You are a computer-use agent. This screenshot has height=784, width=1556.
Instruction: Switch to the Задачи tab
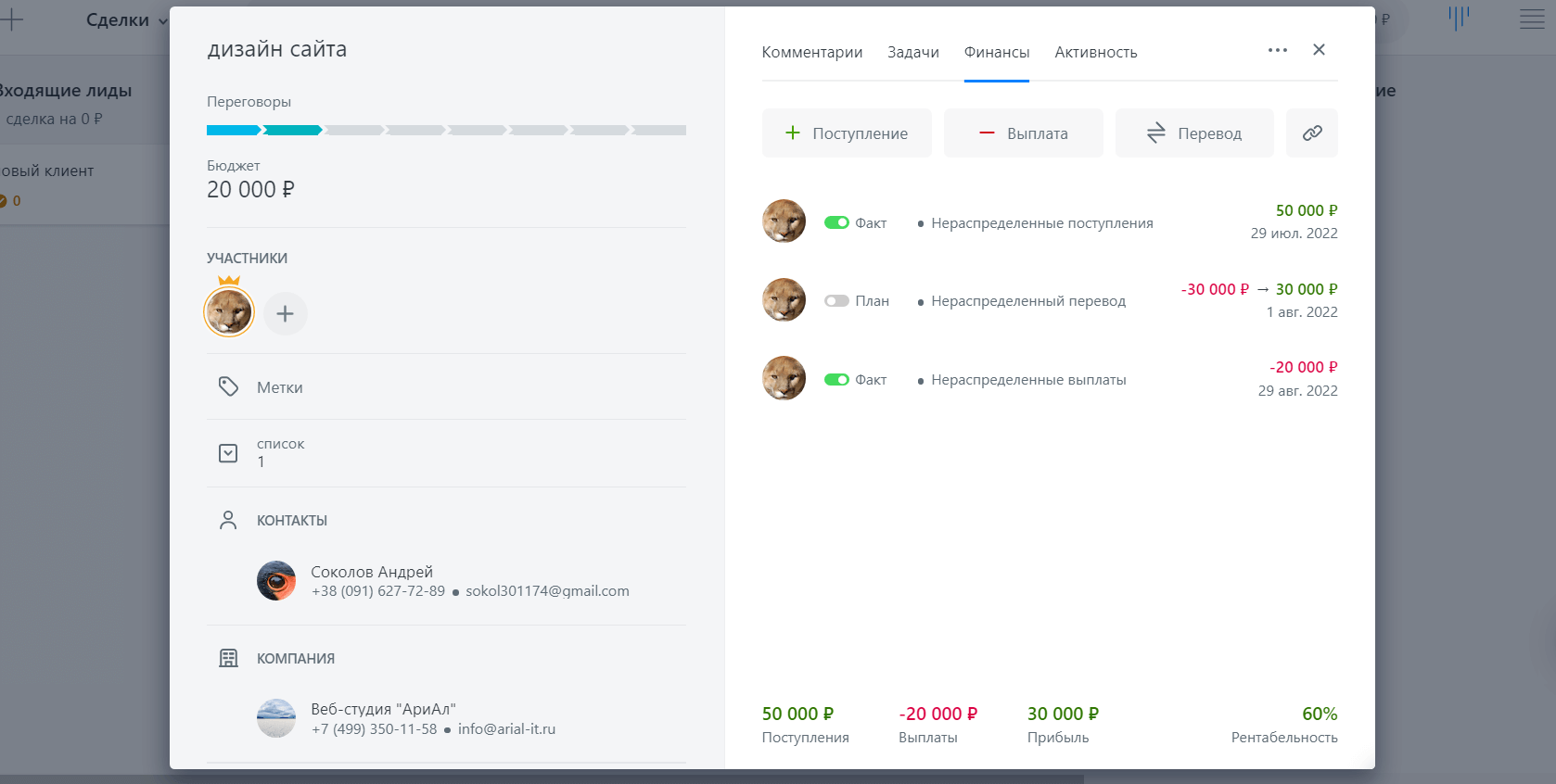pos(913,52)
